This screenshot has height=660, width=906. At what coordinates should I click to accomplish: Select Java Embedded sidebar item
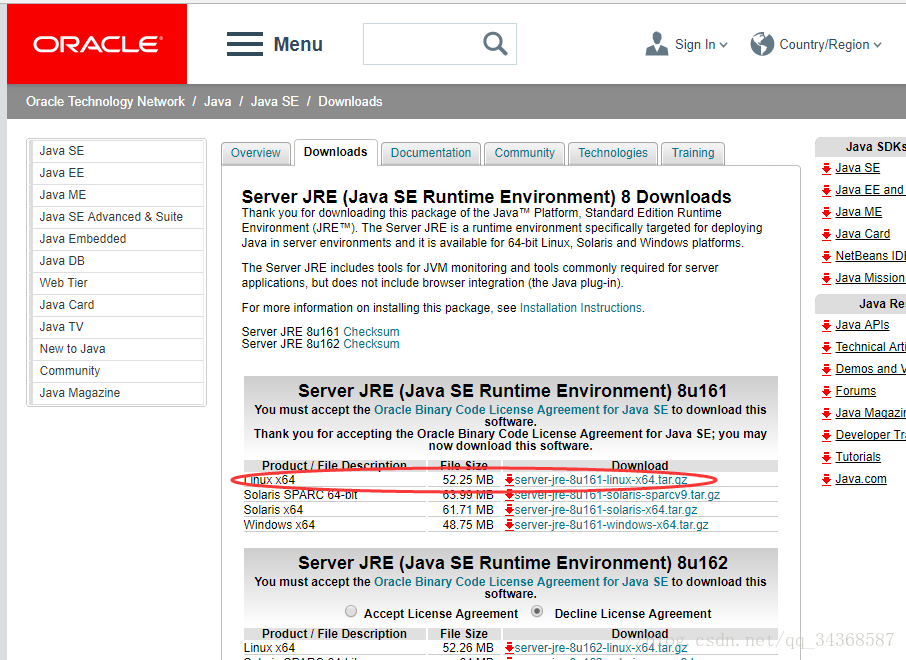[x=117, y=239]
